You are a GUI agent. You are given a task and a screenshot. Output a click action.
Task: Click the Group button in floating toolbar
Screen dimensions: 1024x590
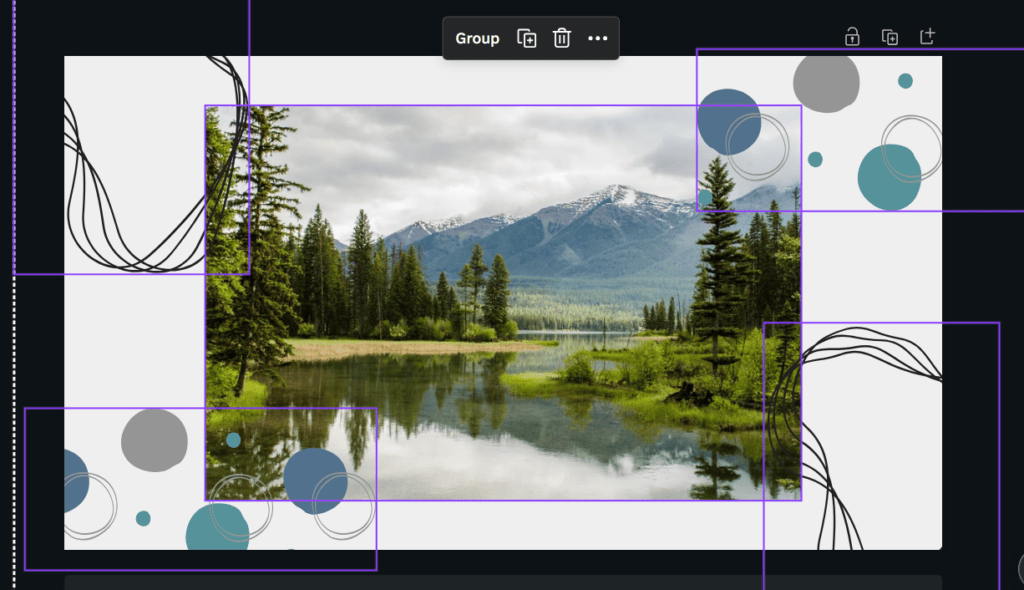477,39
